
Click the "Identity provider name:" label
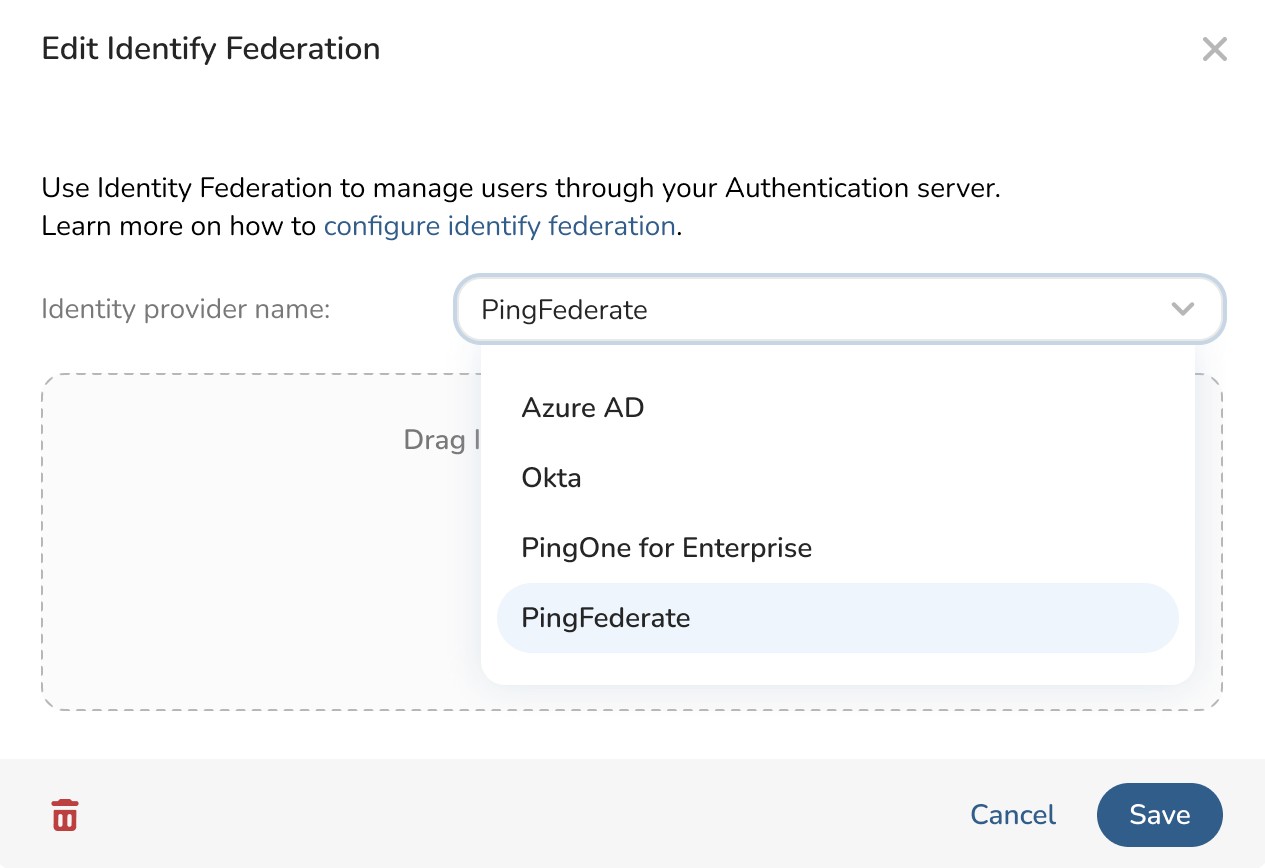point(186,309)
